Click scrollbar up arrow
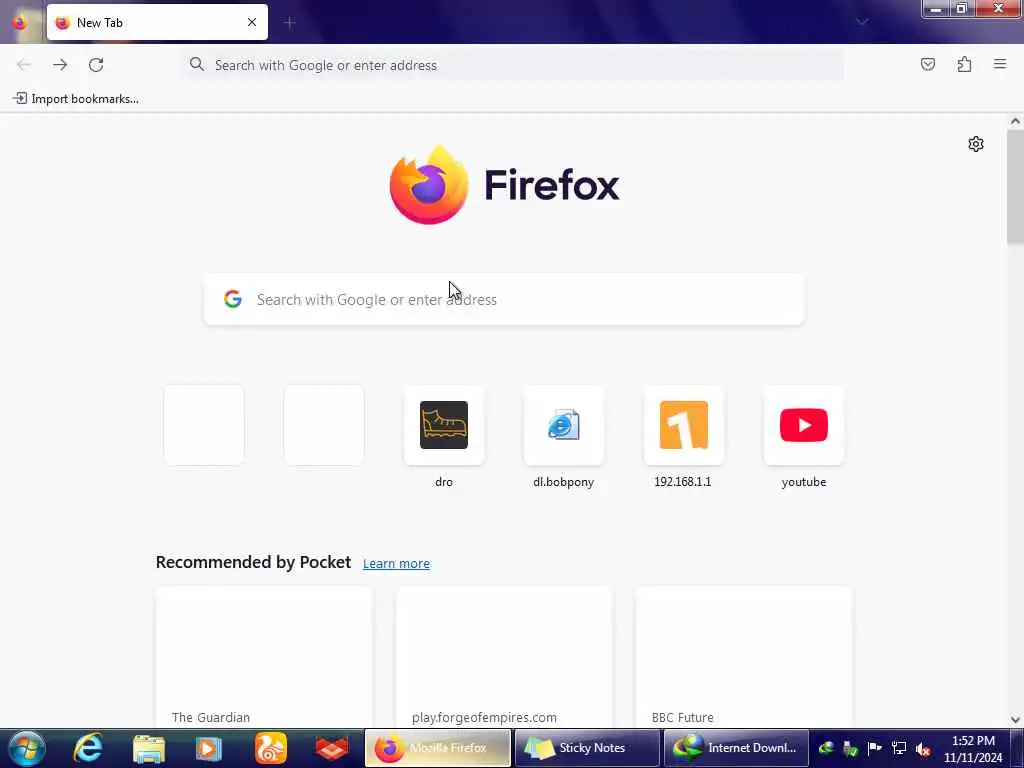This screenshot has width=1024, height=768. (1015, 121)
